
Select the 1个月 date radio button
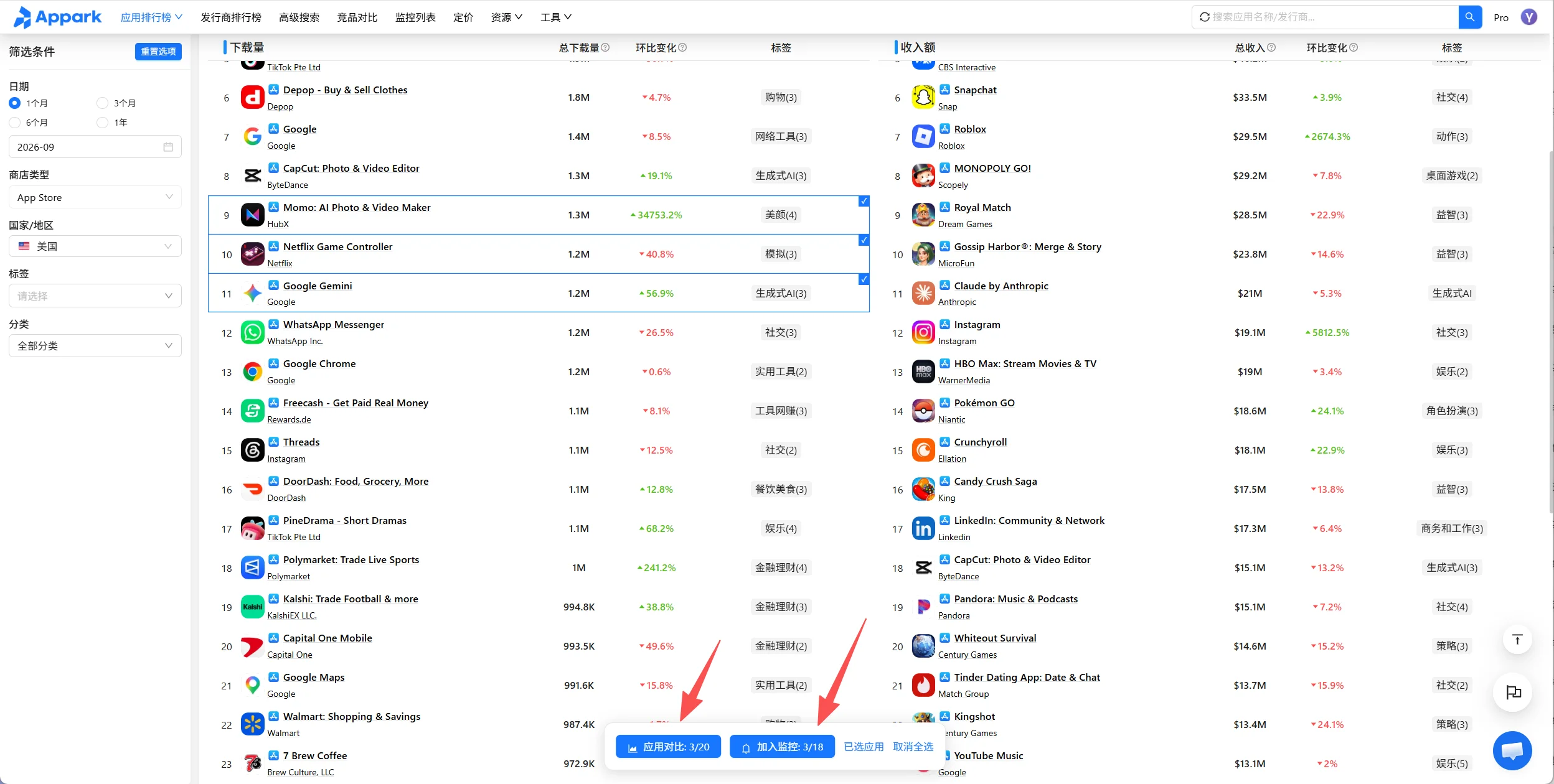15,103
